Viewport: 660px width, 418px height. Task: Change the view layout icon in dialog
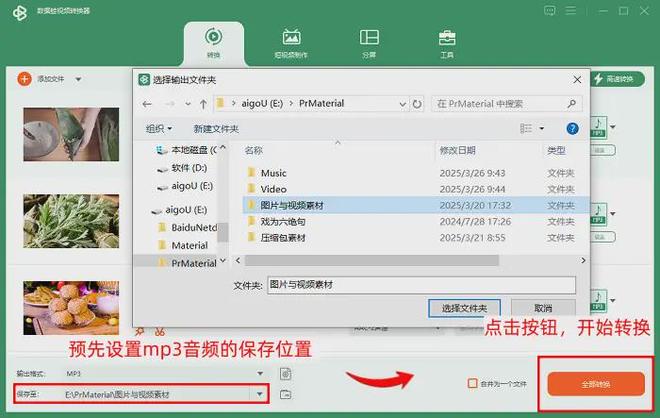[x=526, y=128]
